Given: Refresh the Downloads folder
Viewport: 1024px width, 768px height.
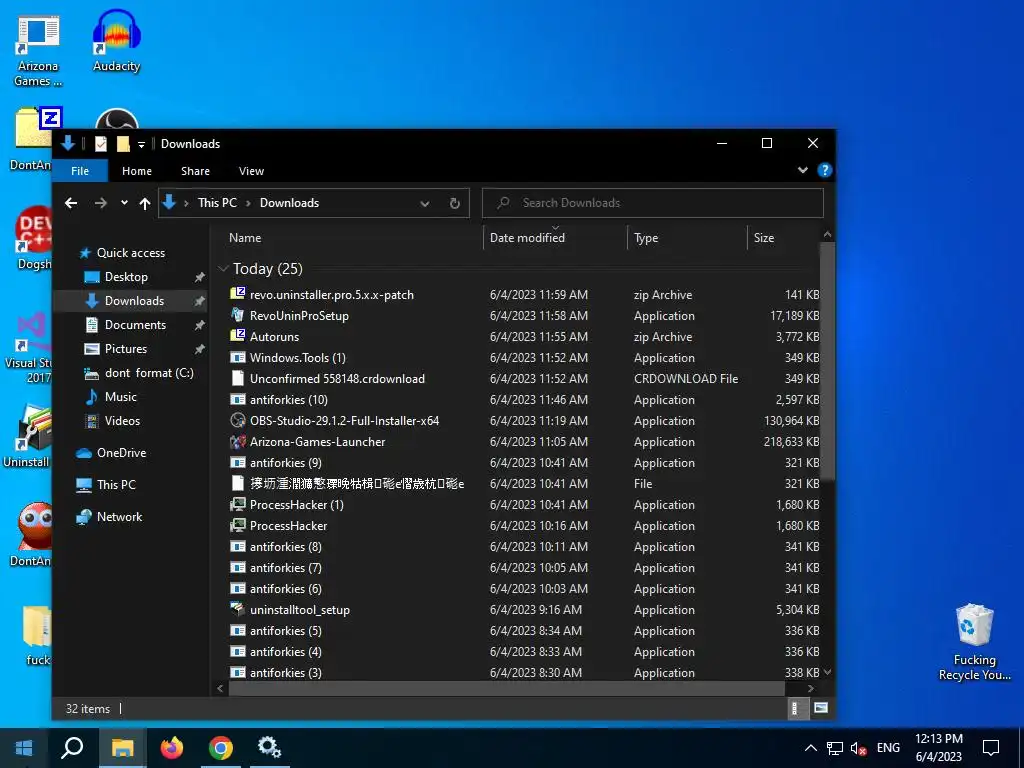Looking at the screenshot, I should pyautogui.click(x=455, y=204).
